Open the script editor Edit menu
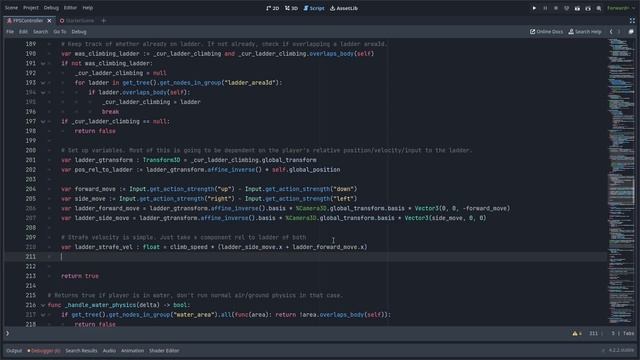Image resolution: width=640 pixels, height=360 pixels. click(x=23, y=31)
